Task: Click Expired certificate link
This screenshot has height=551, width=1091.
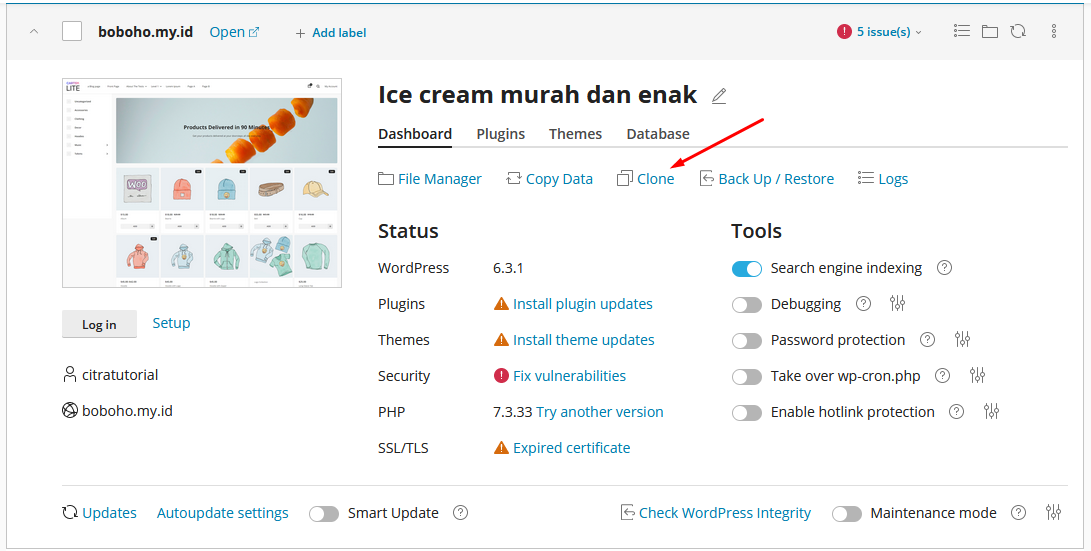Action: (571, 448)
